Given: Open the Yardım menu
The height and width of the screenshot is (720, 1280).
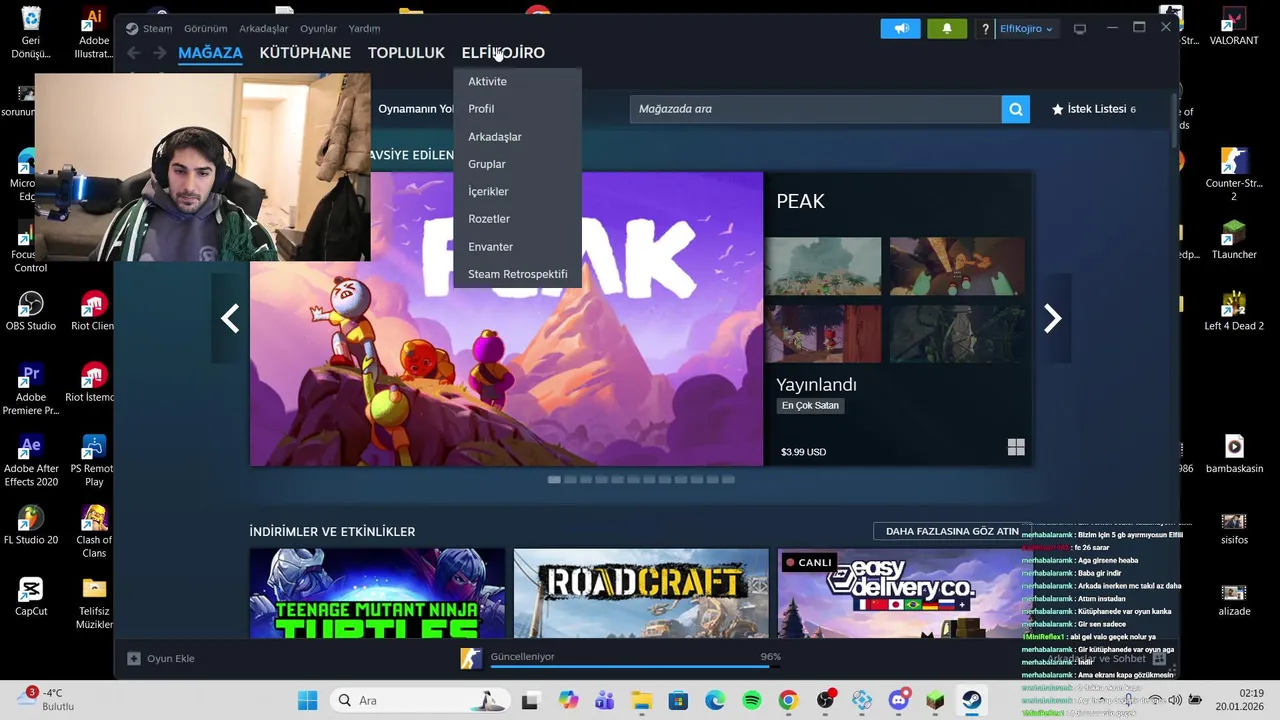Looking at the screenshot, I should point(364,29).
